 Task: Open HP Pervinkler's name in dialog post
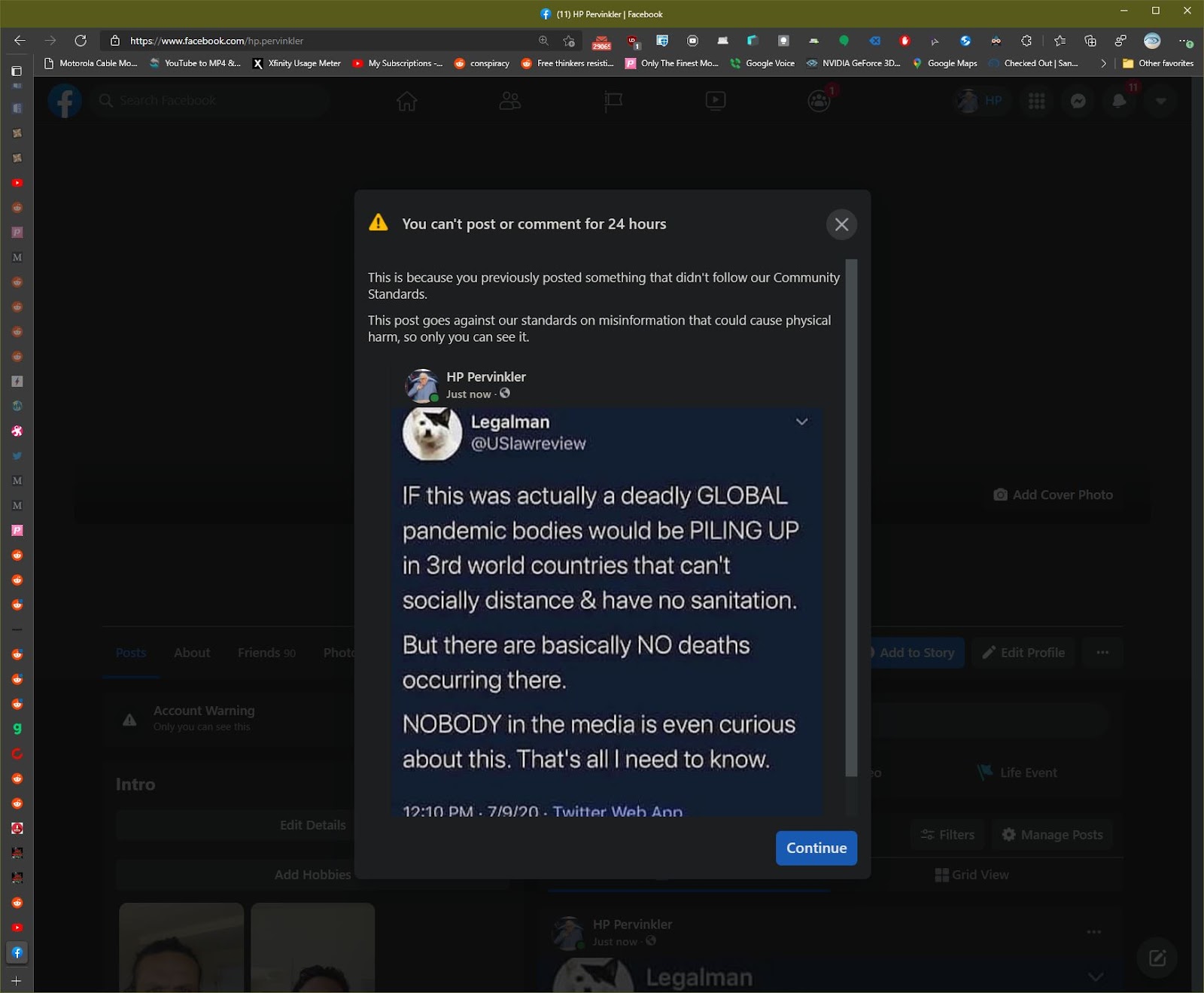coord(486,376)
